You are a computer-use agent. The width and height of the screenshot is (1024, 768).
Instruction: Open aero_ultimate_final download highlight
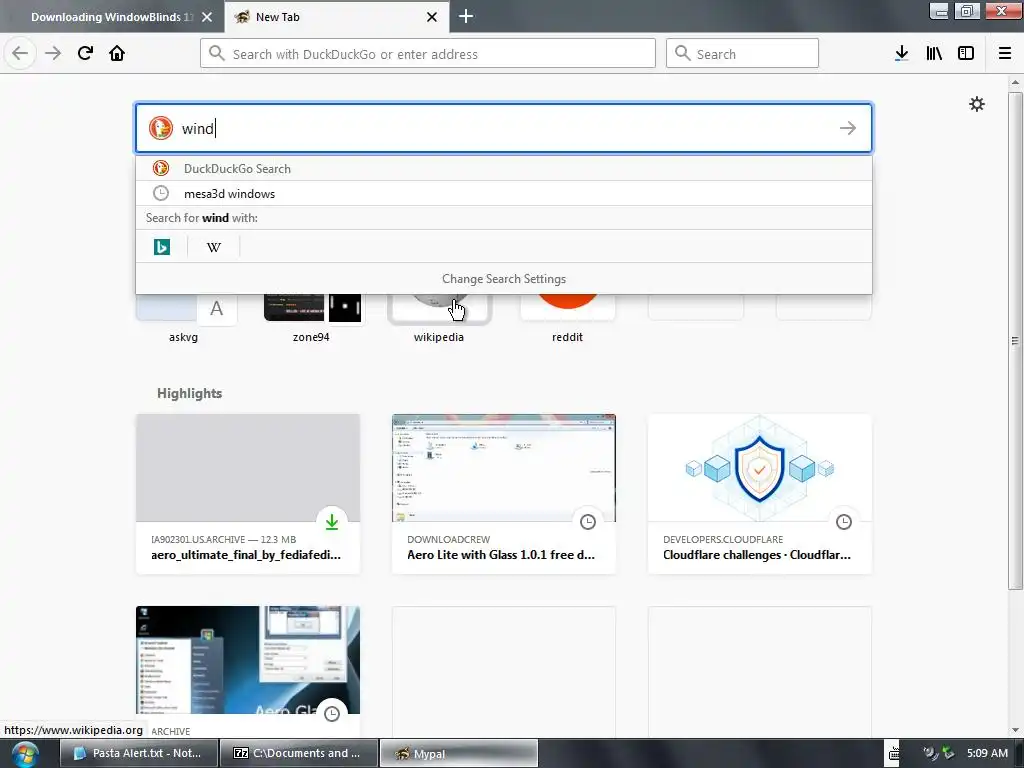tap(248, 494)
